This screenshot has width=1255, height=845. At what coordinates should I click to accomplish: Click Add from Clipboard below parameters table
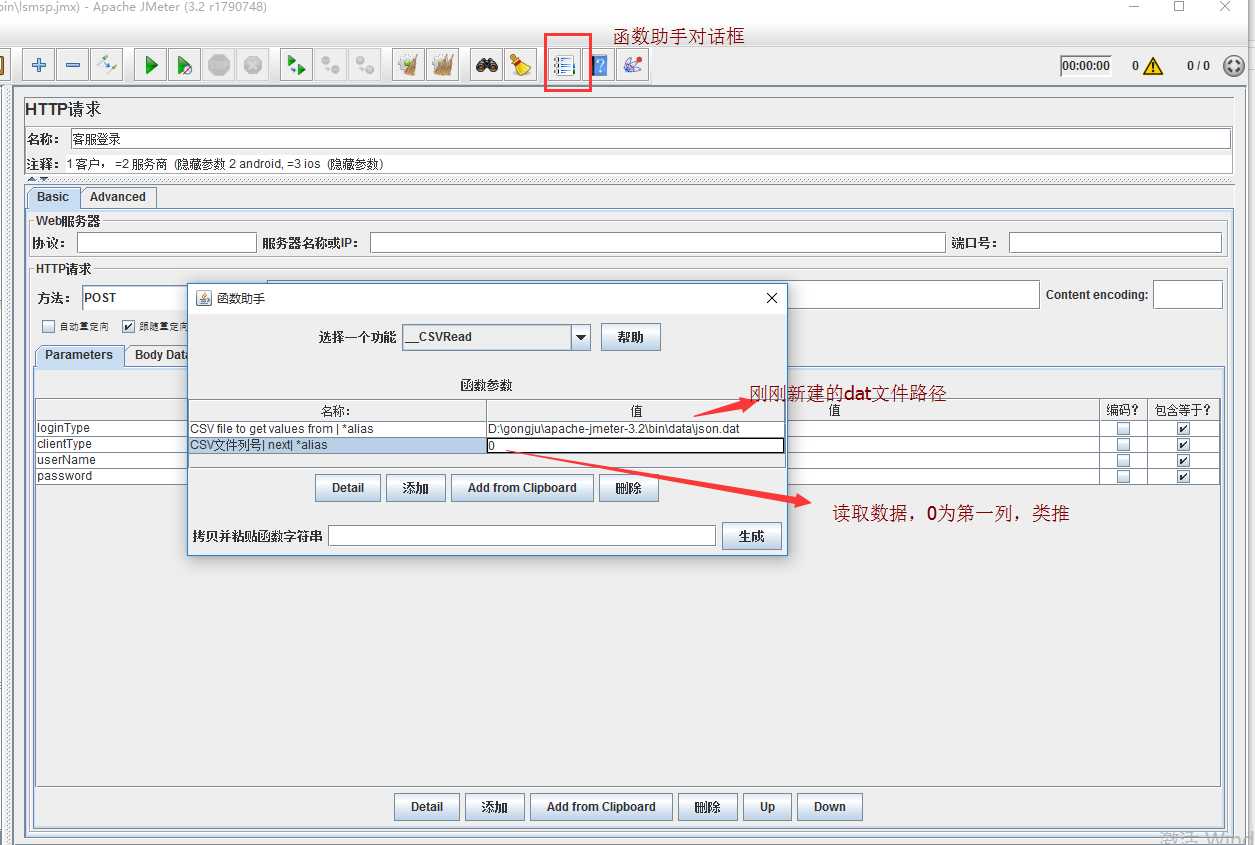click(601, 807)
